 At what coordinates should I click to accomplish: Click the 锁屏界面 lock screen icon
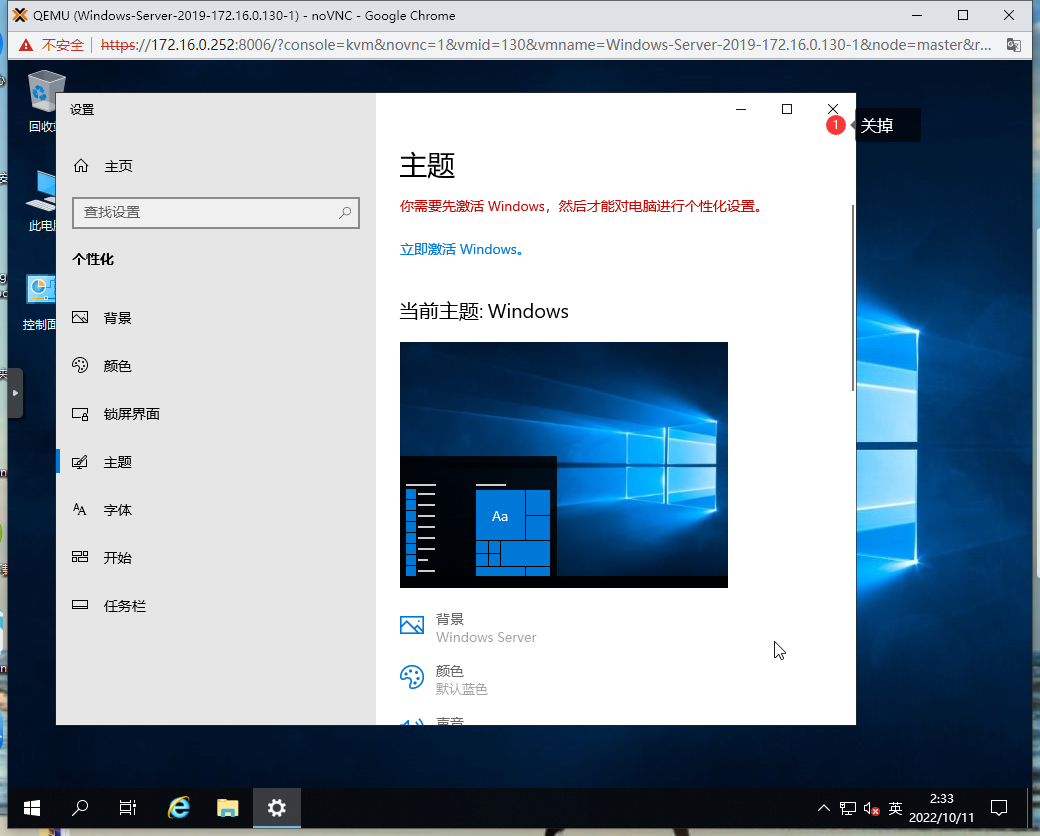pos(80,414)
